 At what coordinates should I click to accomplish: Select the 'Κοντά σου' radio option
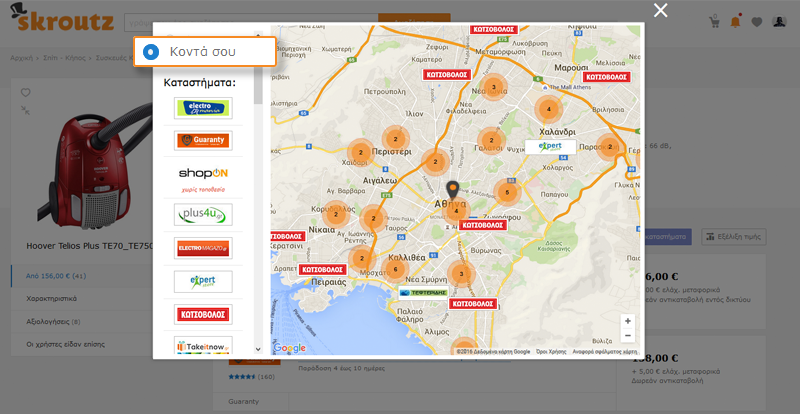click(152, 52)
